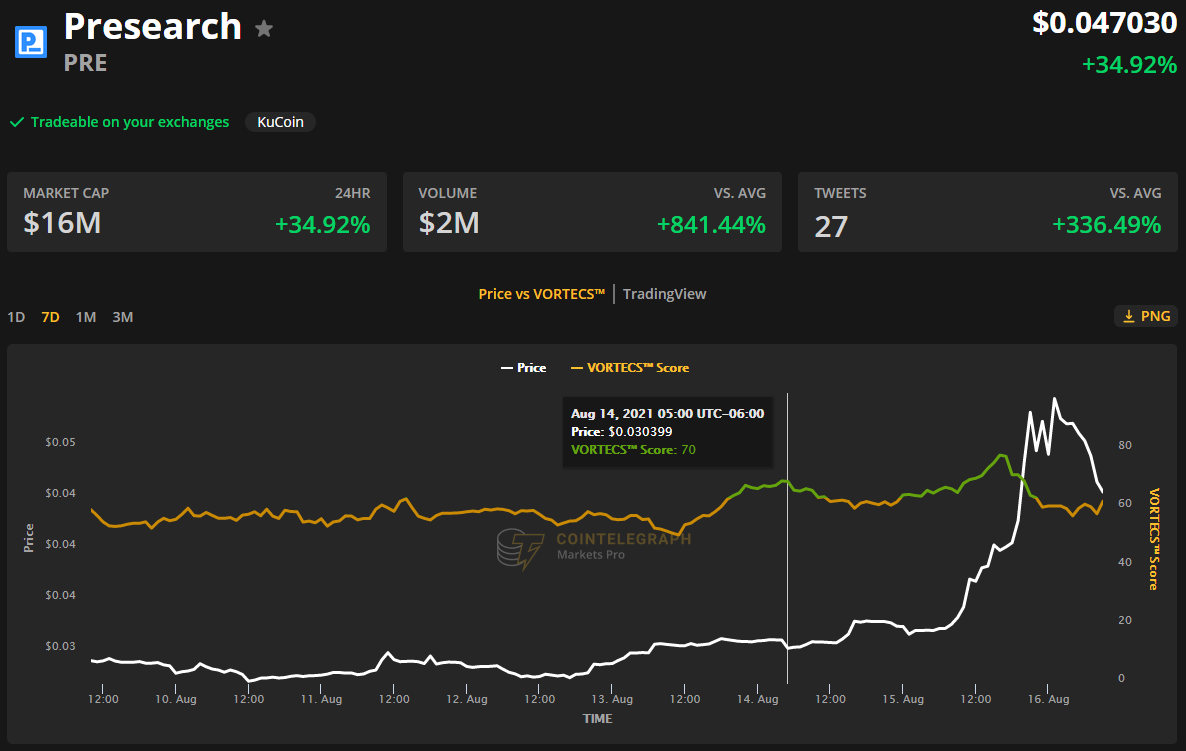Click the Cointelegraph Markets Pro watermark logo

520,549
